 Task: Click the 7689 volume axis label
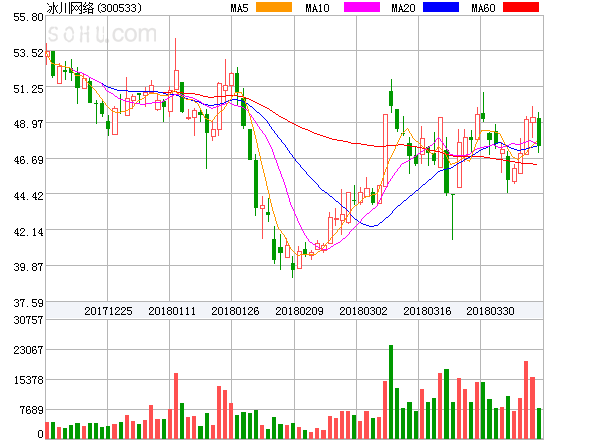pos(31,410)
